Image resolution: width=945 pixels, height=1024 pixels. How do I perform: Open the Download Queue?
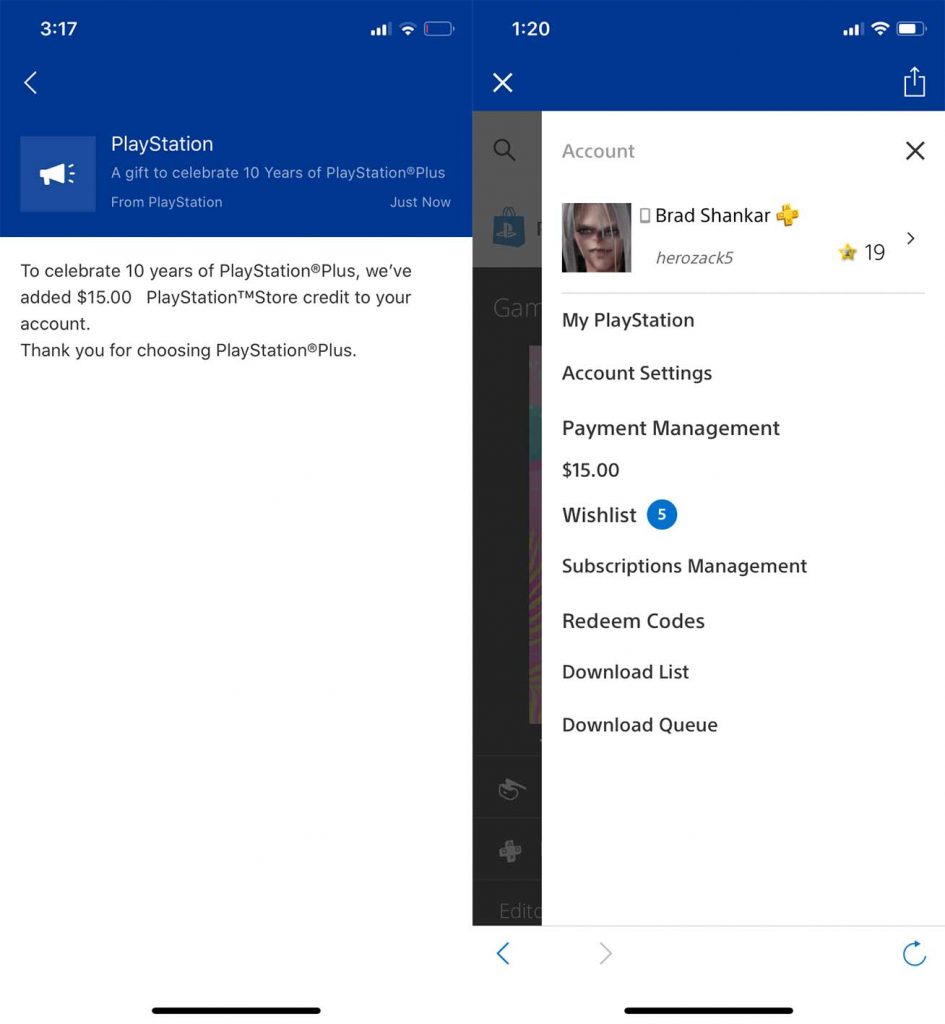(639, 724)
